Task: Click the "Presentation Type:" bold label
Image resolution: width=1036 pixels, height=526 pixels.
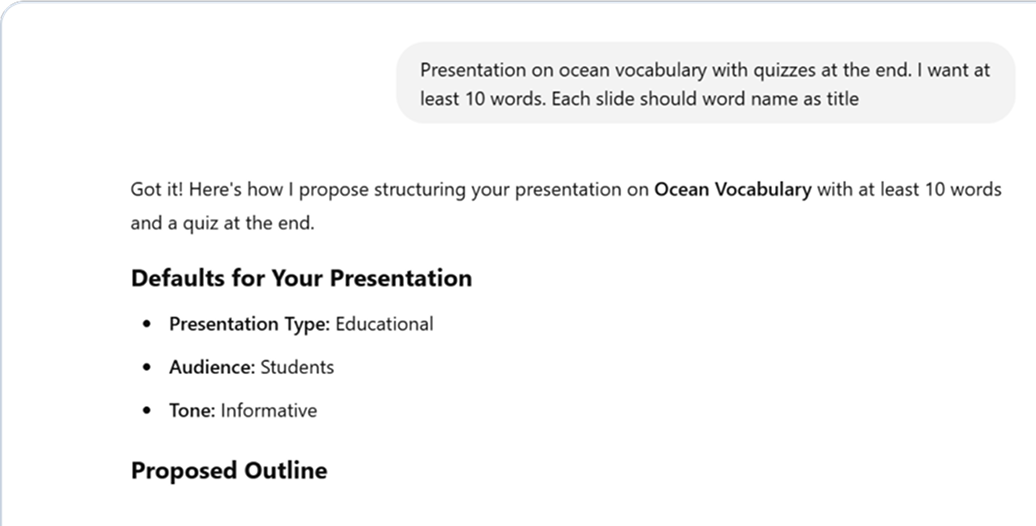Action: point(249,324)
